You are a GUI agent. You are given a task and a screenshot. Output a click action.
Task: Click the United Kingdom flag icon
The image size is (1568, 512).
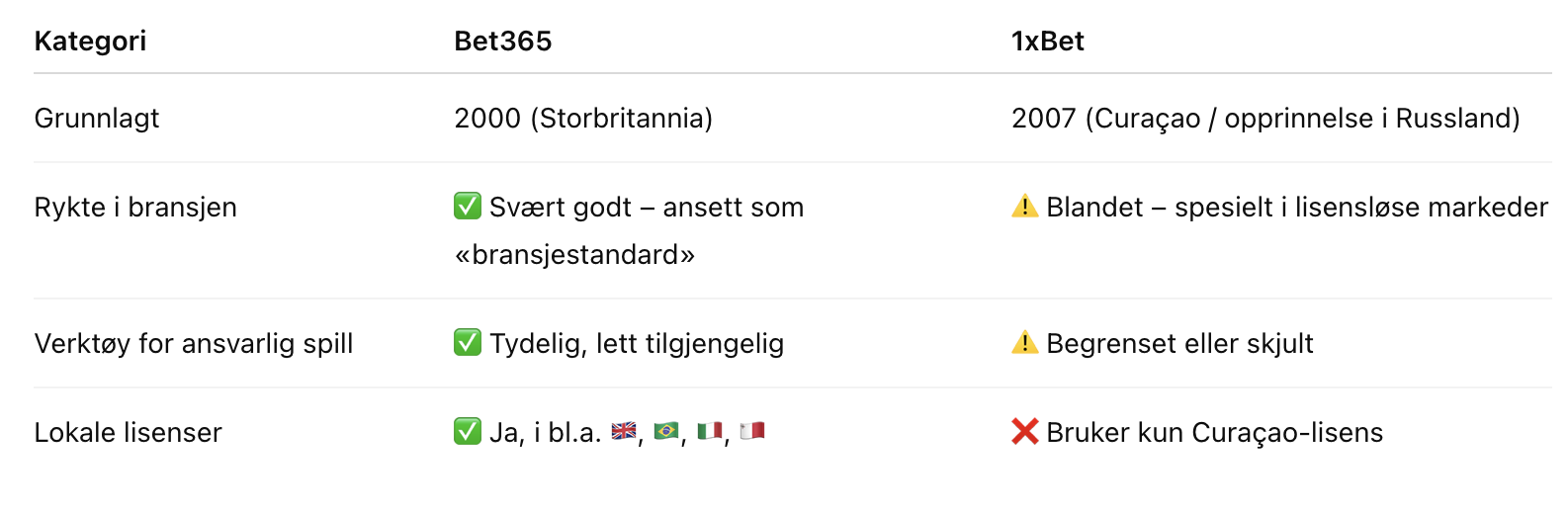pos(624,431)
